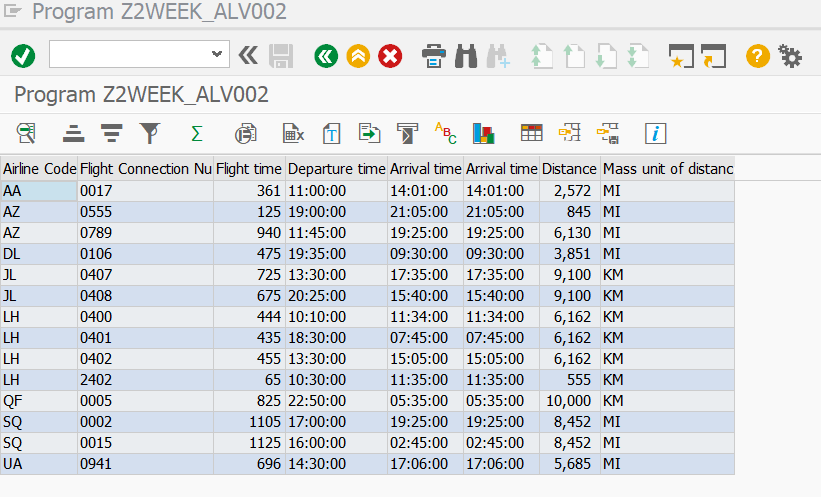
Task: Collapse the command field with double chevron
Action: point(248,55)
